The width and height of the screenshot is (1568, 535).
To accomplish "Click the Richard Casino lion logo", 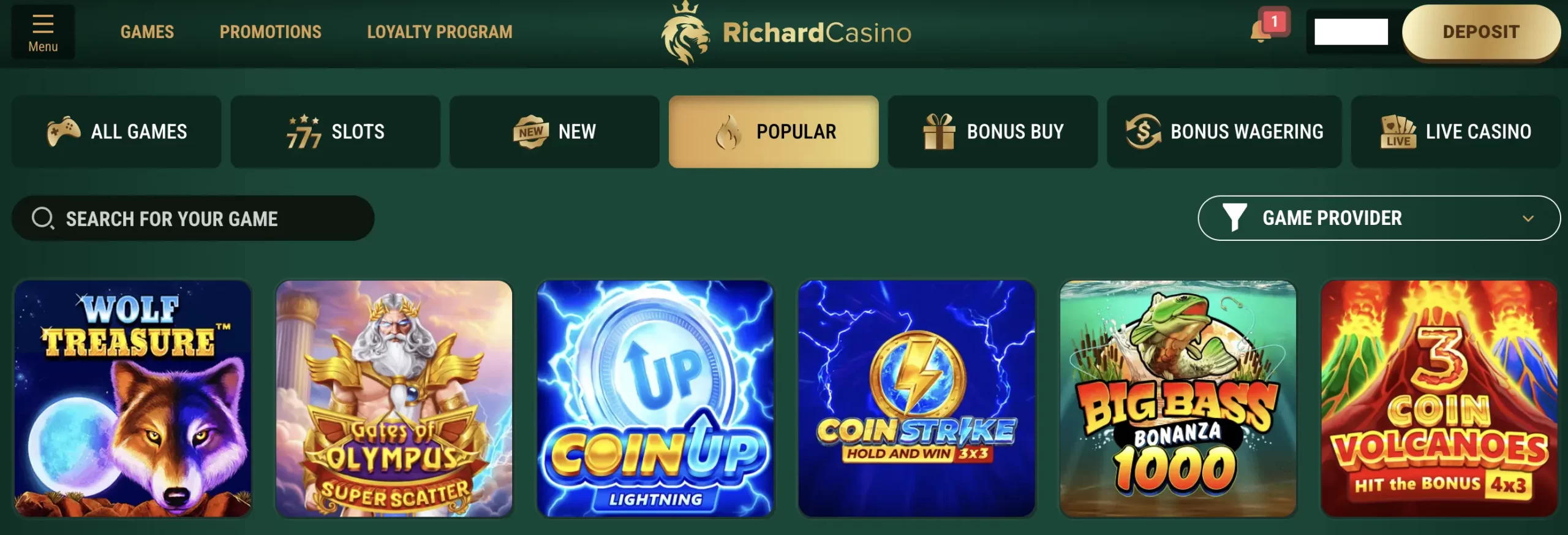I will click(685, 33).
